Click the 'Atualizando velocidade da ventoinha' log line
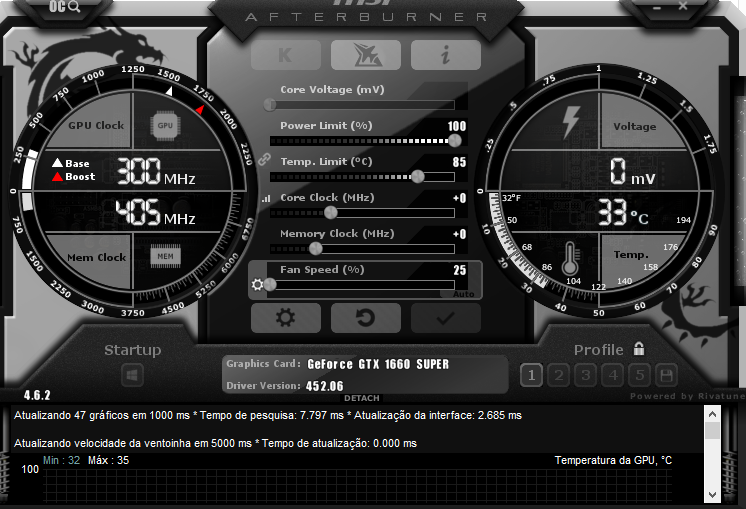 pos(215,443)
